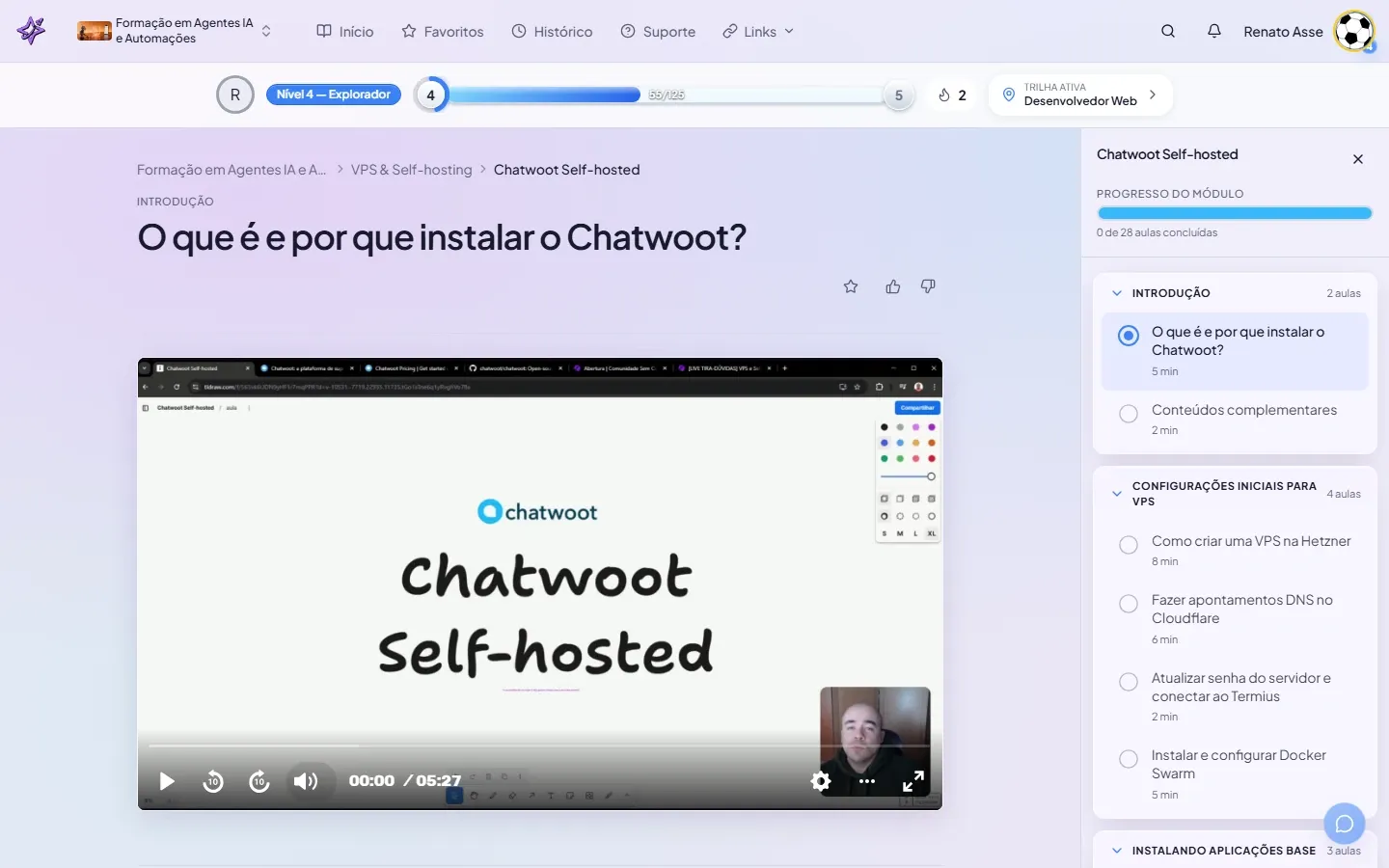Open Fazer apontamentos DNS no Cloudflare lesson
Viewport: 1389px width, 868px height.
(1235, 618)
